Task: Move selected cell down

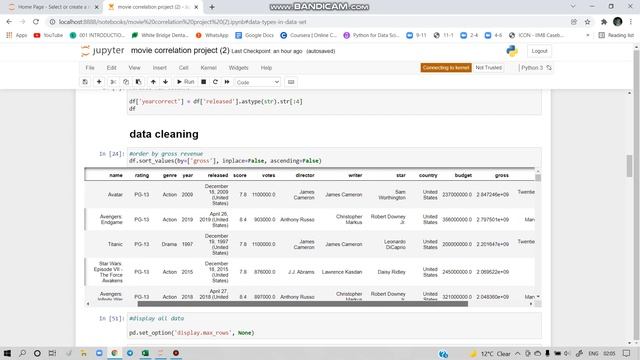Action: pyautogui.click(x=165, y=82)
